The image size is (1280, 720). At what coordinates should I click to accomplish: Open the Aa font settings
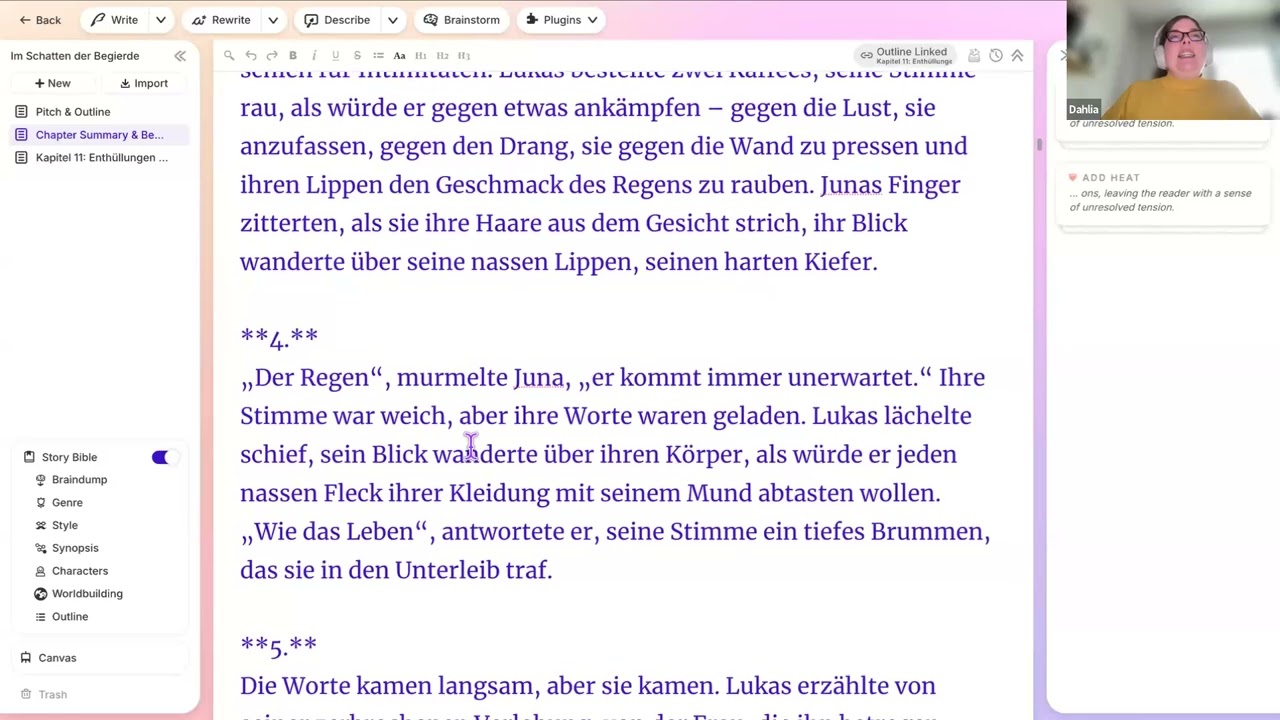coord(399,56)
